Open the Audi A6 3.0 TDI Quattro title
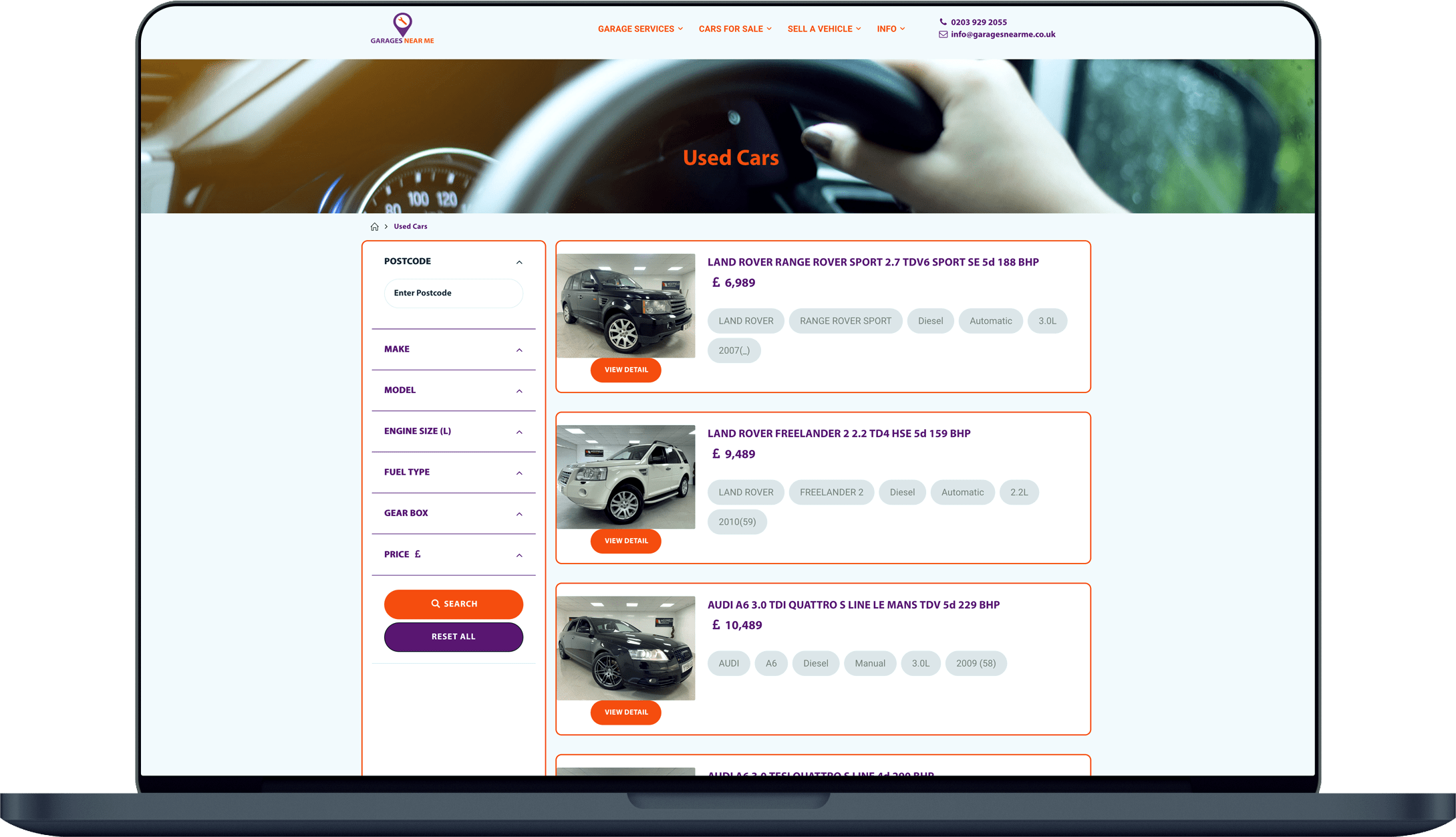The height and width of the screenshot is (837, 1456). click(853, 605)
